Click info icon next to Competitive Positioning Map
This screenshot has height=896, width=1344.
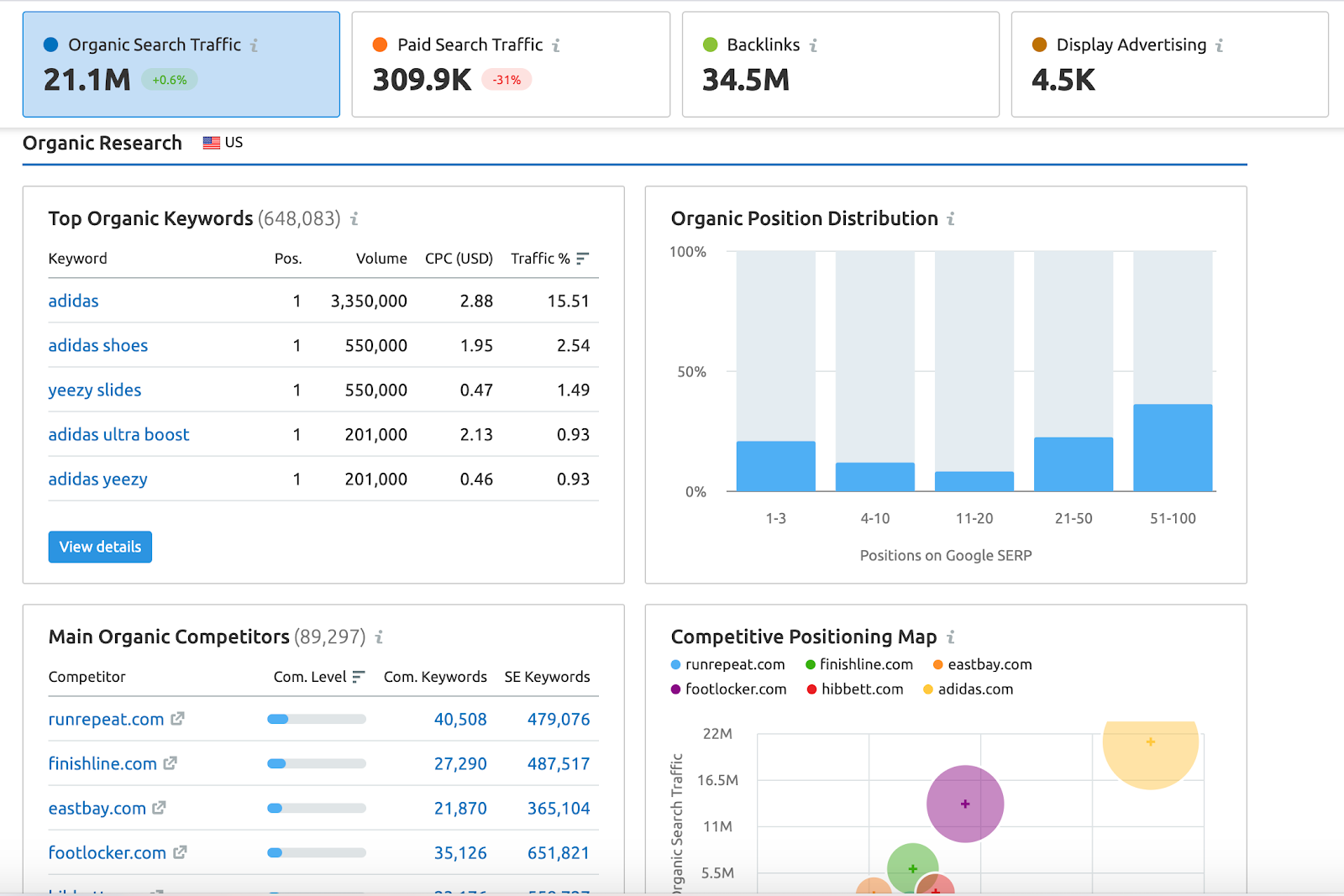951,637
